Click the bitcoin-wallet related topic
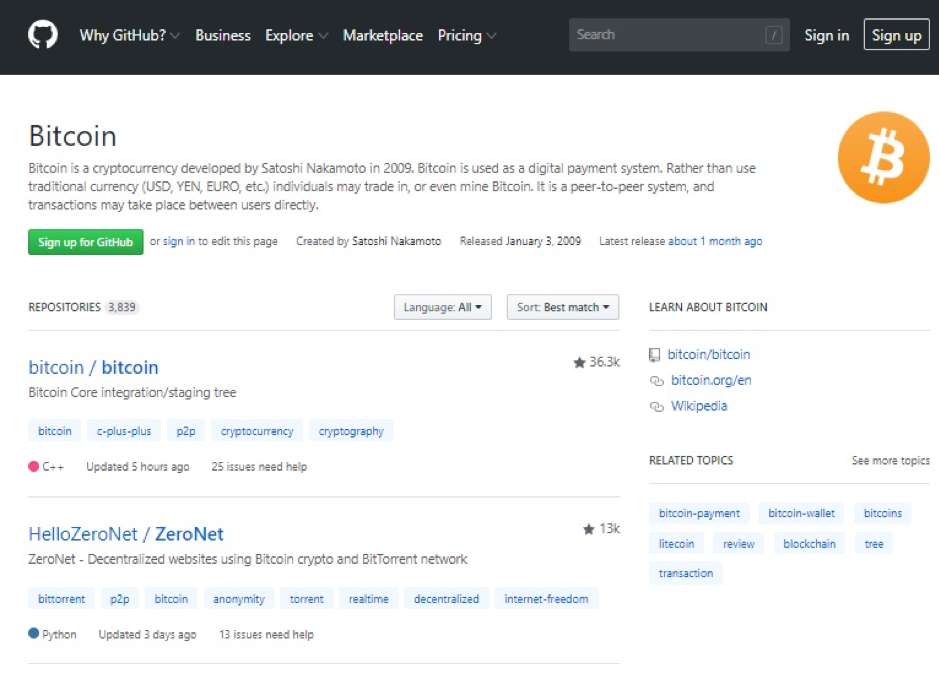 click(801, 513)
